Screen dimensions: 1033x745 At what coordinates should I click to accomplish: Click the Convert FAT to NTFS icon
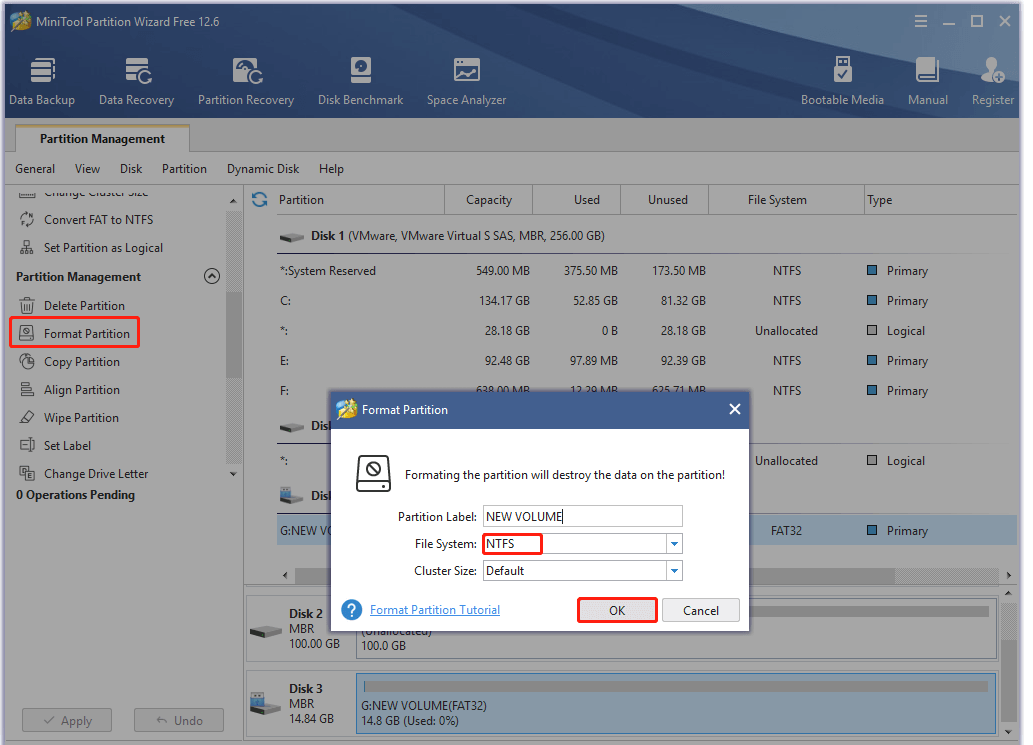point(27,219)
